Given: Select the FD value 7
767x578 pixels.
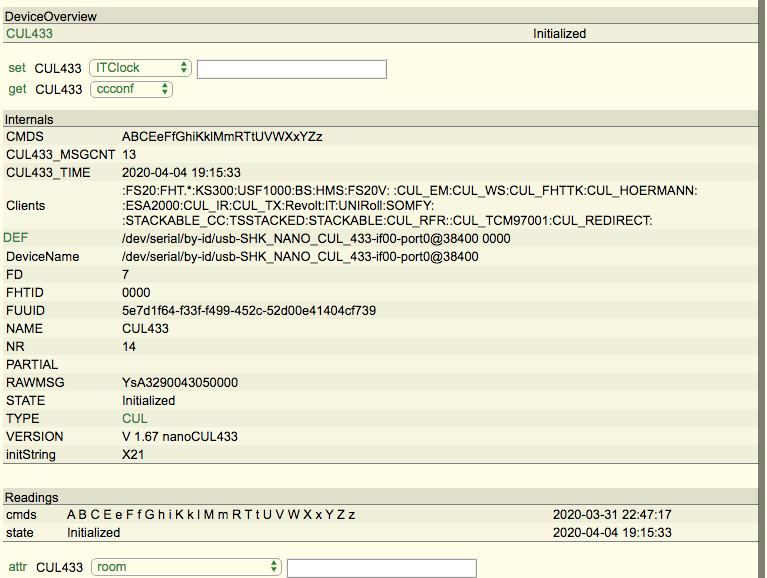Looking at the screenshot, I should (126, 275).
